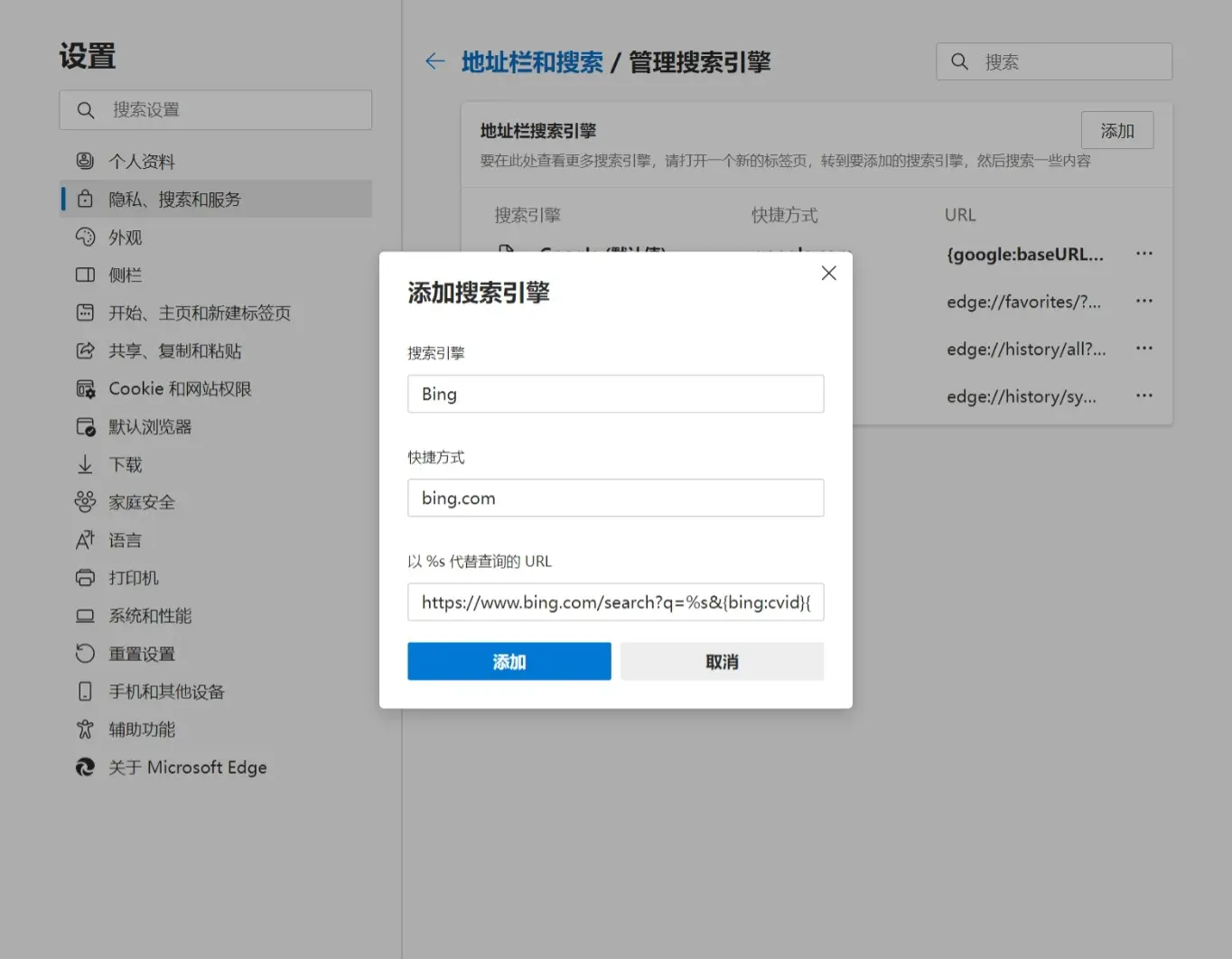
Task: Open the 个人资料 settings section
Action: point(216,161)
